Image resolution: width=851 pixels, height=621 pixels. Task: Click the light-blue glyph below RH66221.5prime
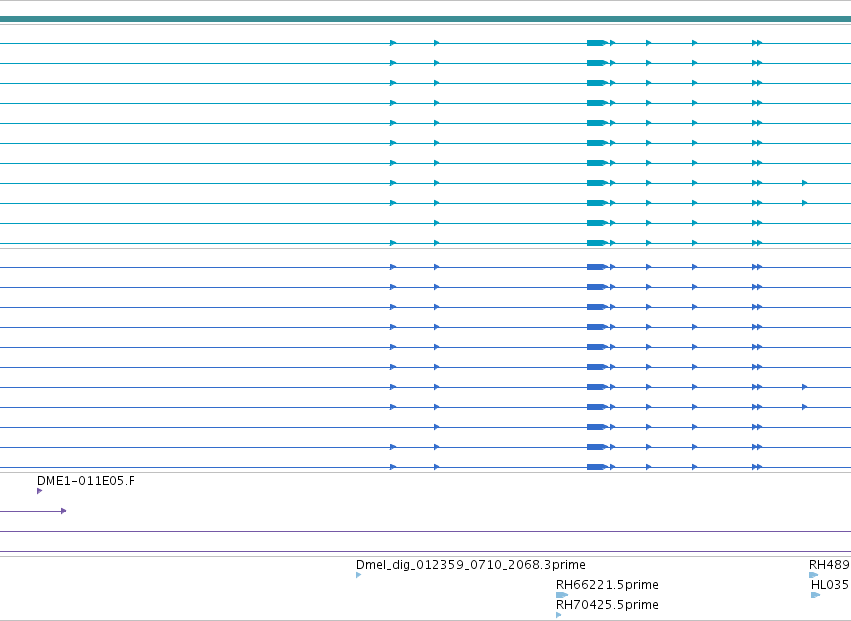pyautogui.click(x=562, y=595)
